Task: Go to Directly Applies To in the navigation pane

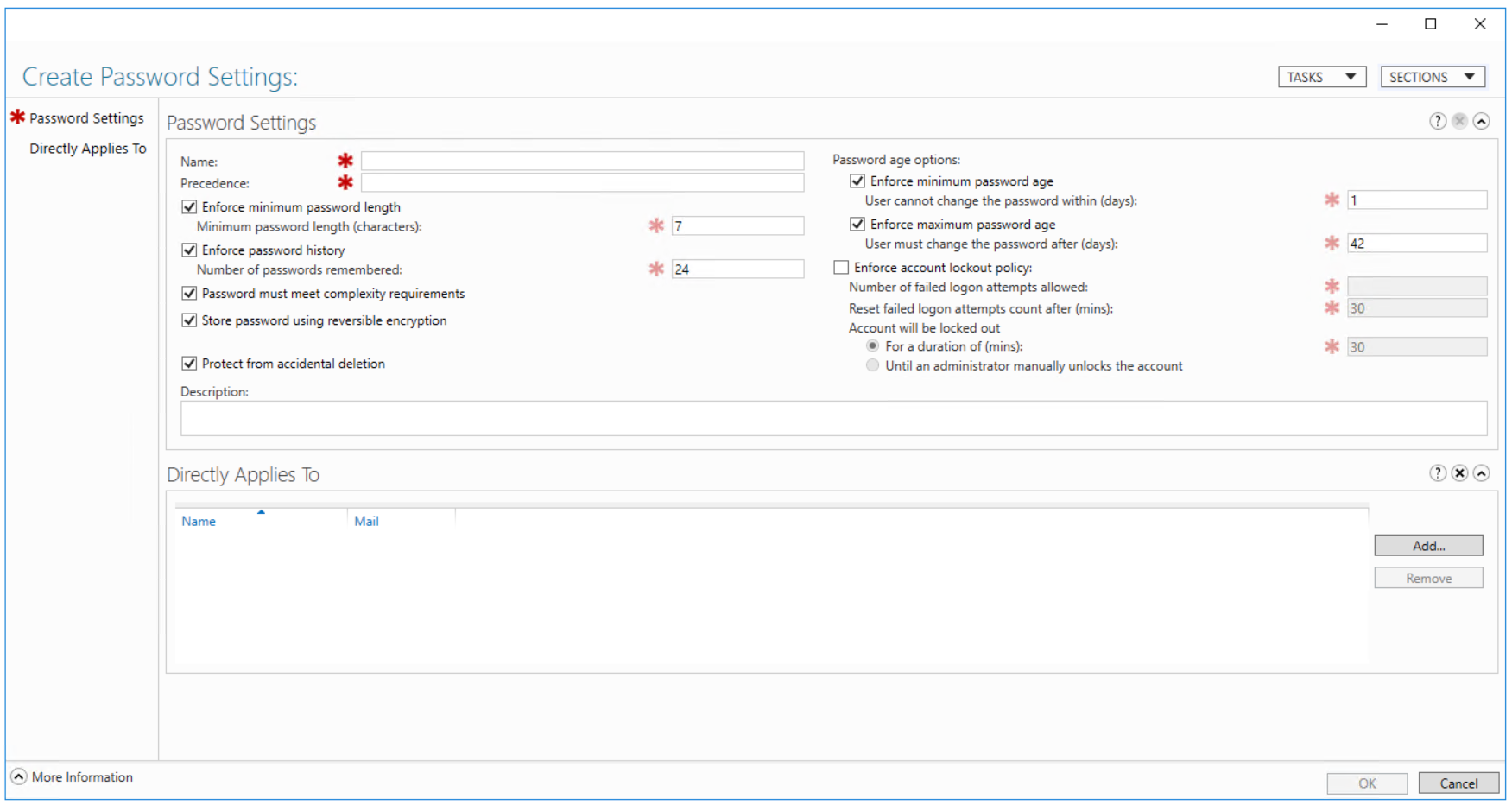Action: tap(87, 148)
